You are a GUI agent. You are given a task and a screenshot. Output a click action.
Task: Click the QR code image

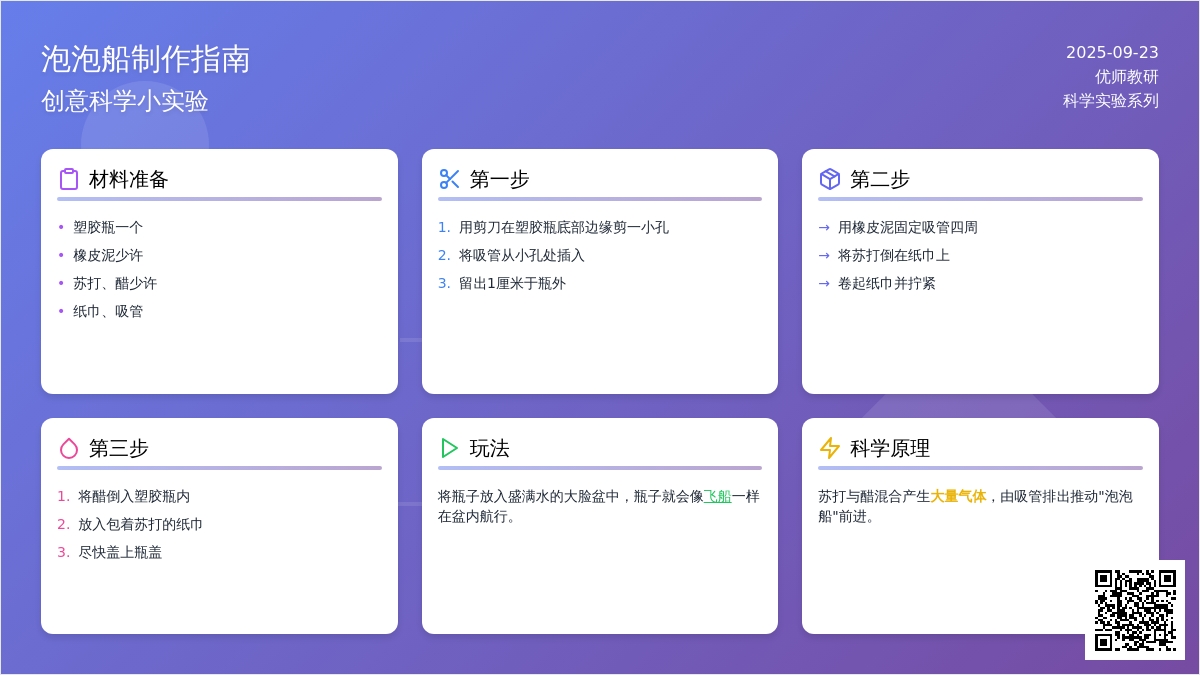1134,609
